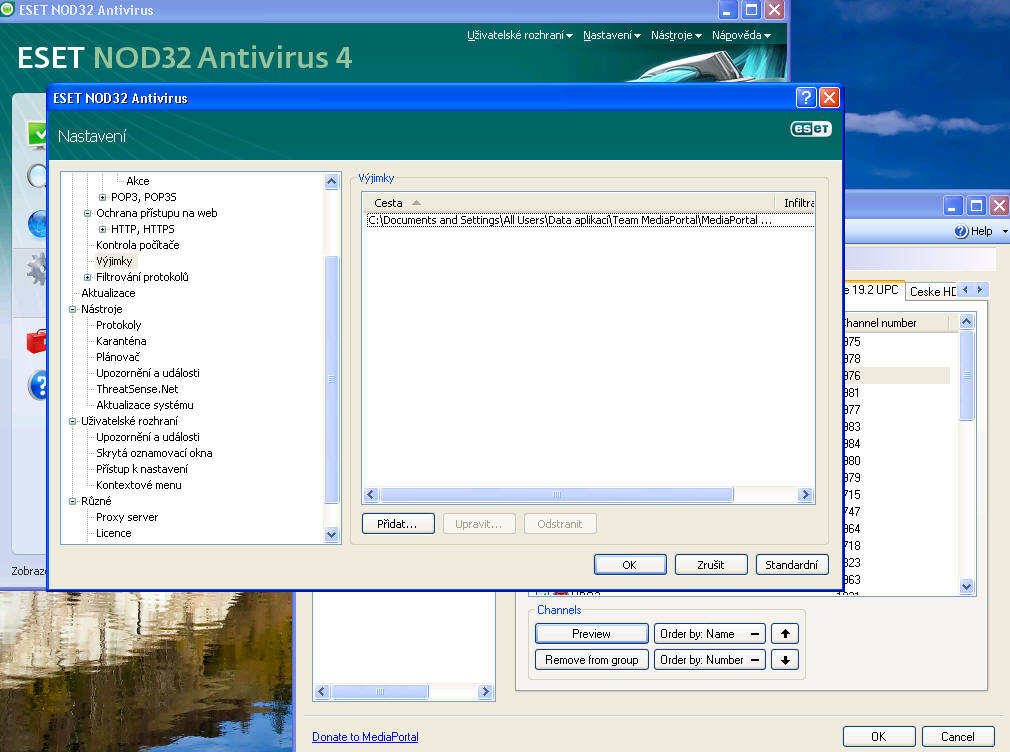This screenshot has width=1010, height=752.
Task: Click the eset logo badge
Action: pyautogui.click(x=811, y=129)
